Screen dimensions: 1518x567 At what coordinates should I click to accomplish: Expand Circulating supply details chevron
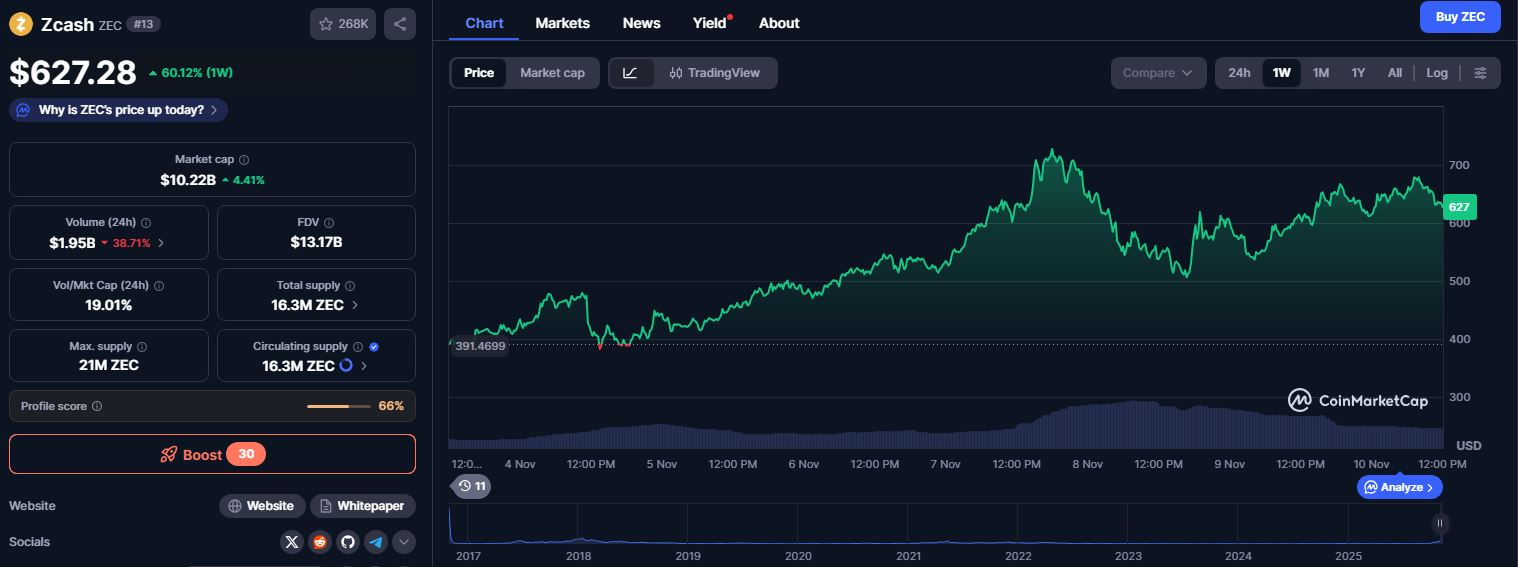tap(363, 366)
